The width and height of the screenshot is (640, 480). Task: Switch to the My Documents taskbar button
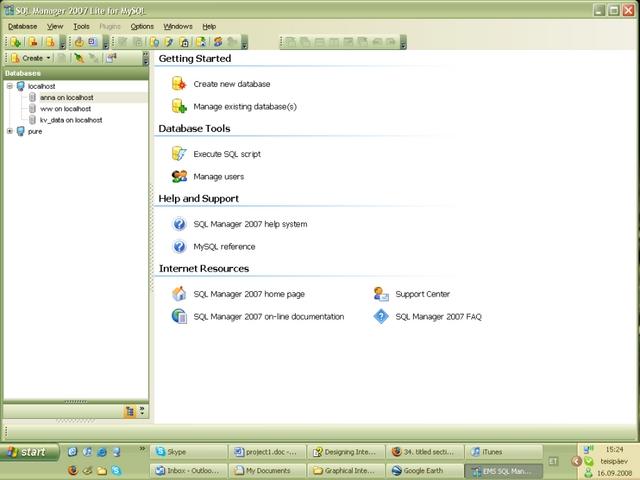(x=267, y=471)
